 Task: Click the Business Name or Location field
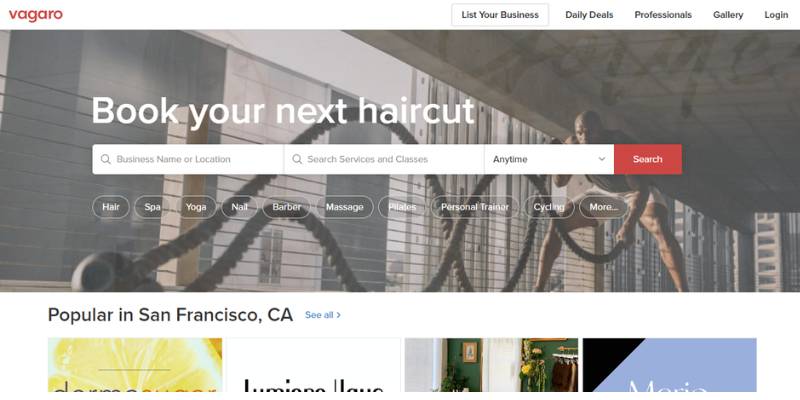pos(188,159)
